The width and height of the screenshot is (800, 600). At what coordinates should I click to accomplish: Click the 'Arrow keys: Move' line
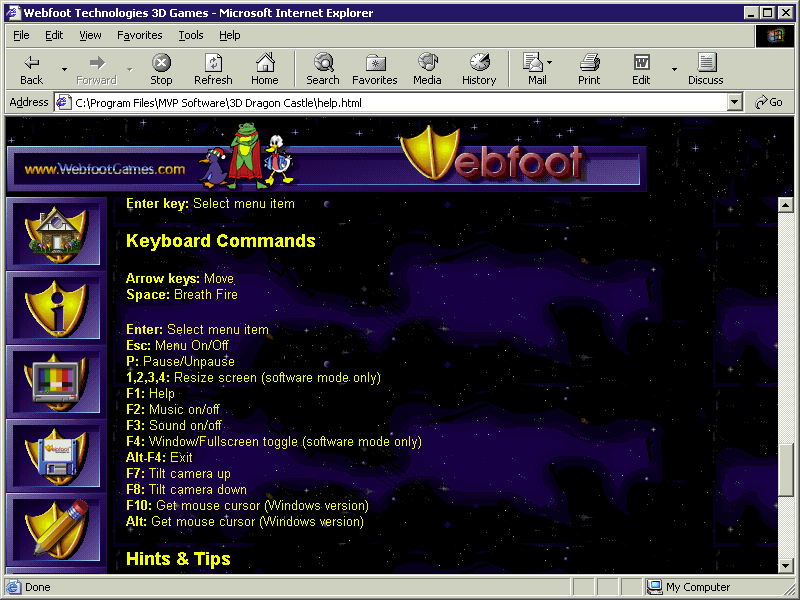[x=180, y=279]
